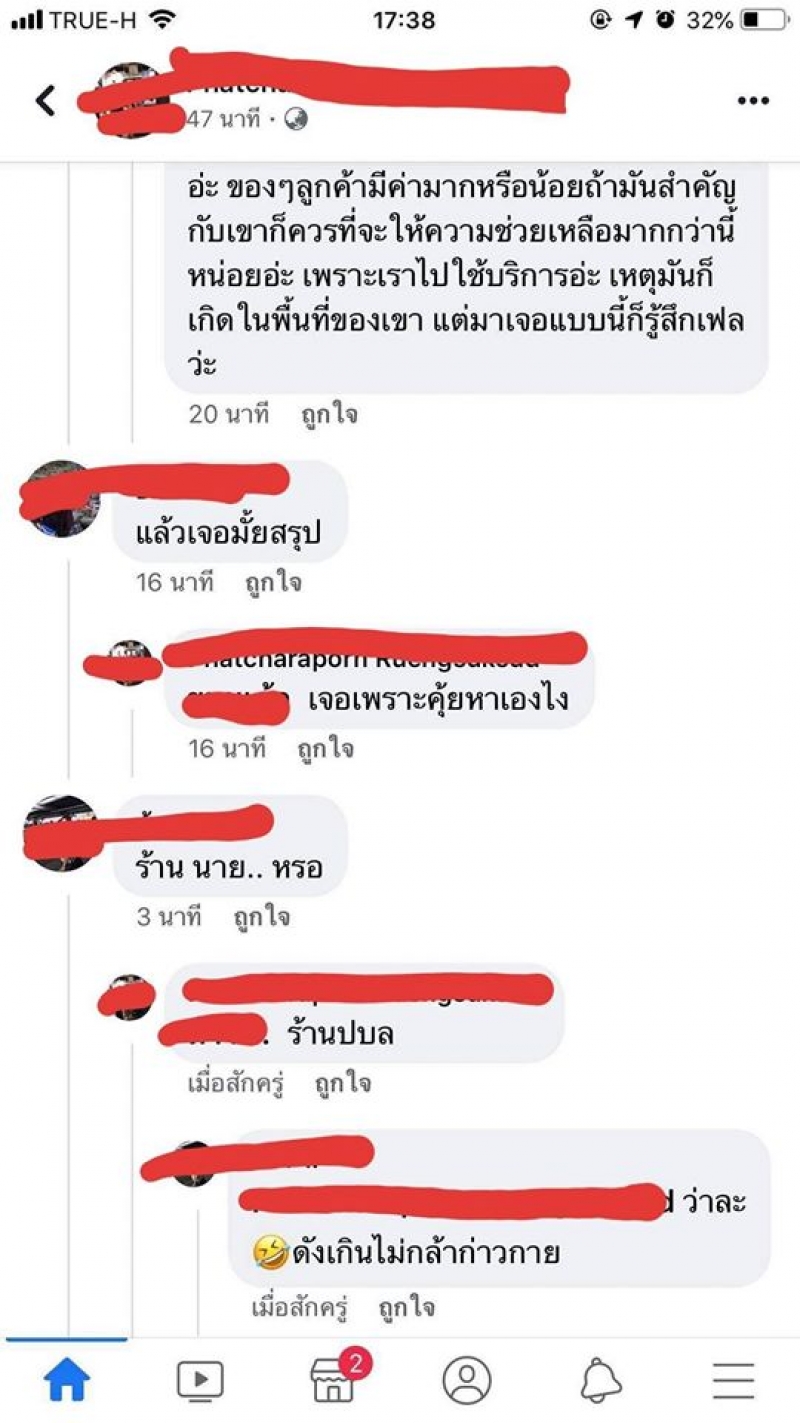Like the comment ร้าน นาย.. หรอ
The image size is (800, 1423).
261,916
